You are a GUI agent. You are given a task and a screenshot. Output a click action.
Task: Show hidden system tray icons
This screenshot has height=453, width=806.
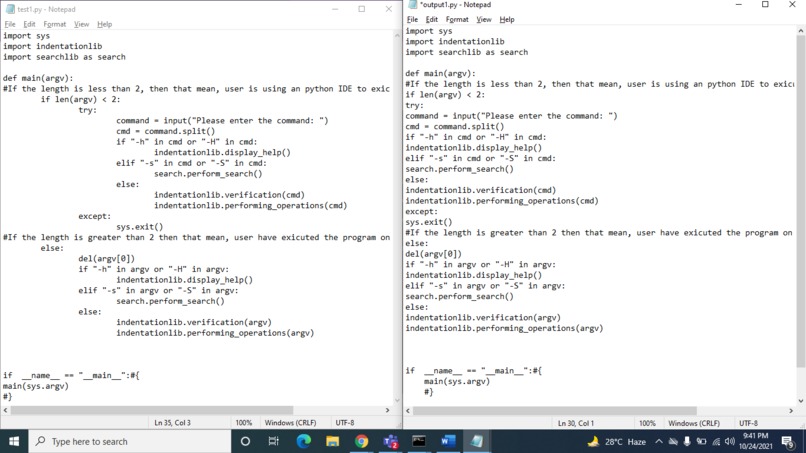[x=659, y=441]
